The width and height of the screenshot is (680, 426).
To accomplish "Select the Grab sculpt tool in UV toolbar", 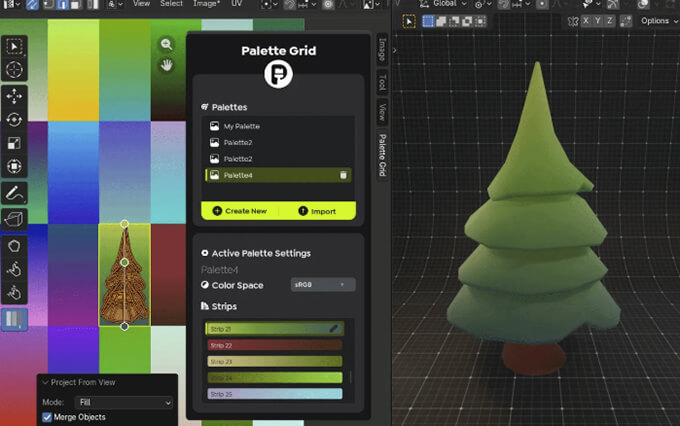I will (15, 269).
